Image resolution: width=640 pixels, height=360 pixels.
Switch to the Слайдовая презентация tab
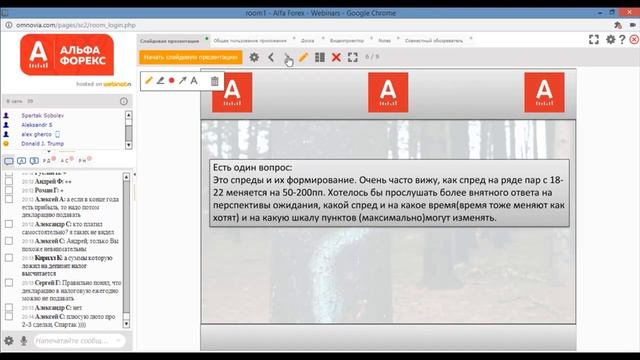(x=169, y=41)
